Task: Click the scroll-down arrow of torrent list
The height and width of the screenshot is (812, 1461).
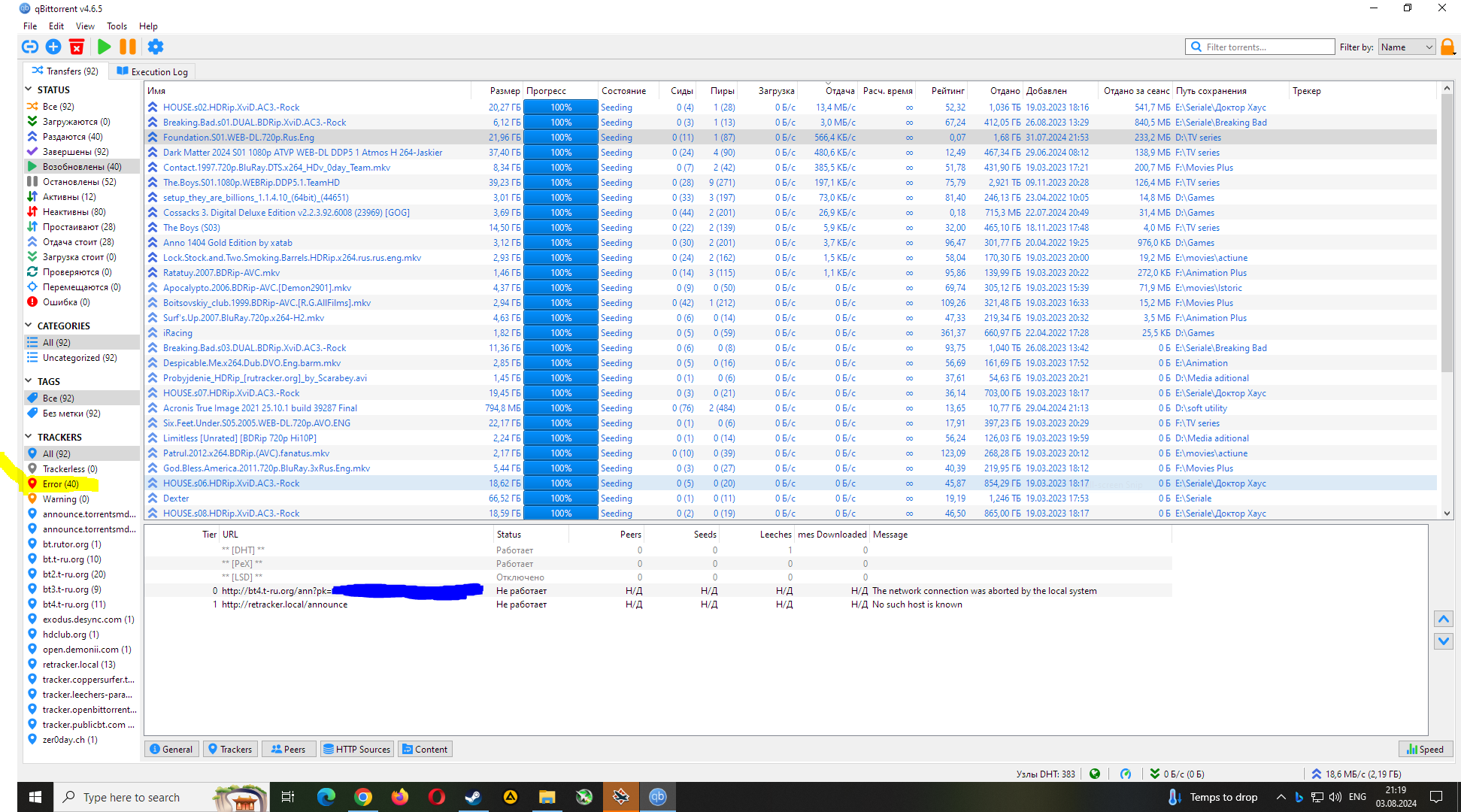Action: tap(1447, 513)
